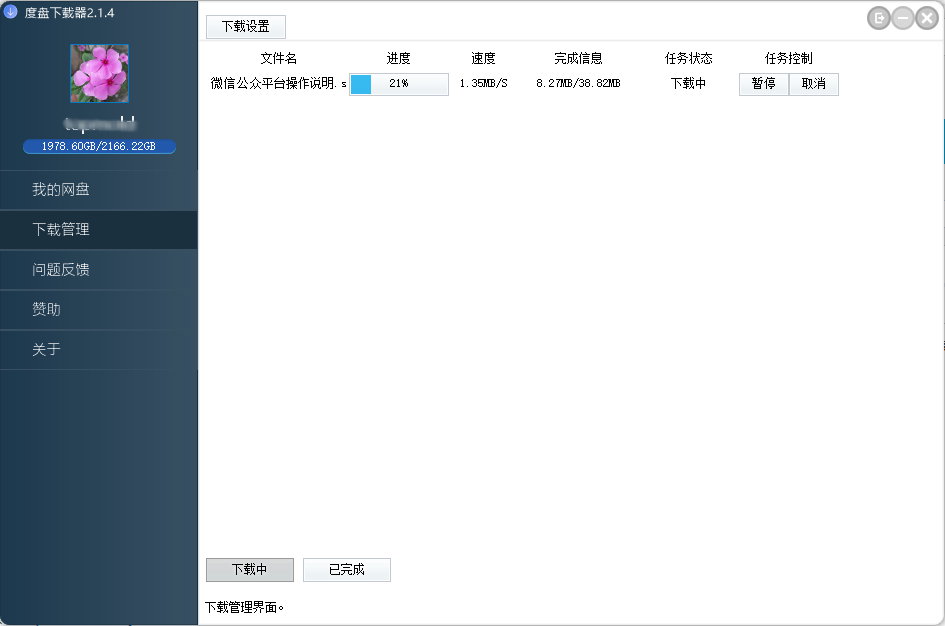The height and width of the screenshot is (626, 945).
Task: Switch to 已完成 tab
Action: pos(347,569)
